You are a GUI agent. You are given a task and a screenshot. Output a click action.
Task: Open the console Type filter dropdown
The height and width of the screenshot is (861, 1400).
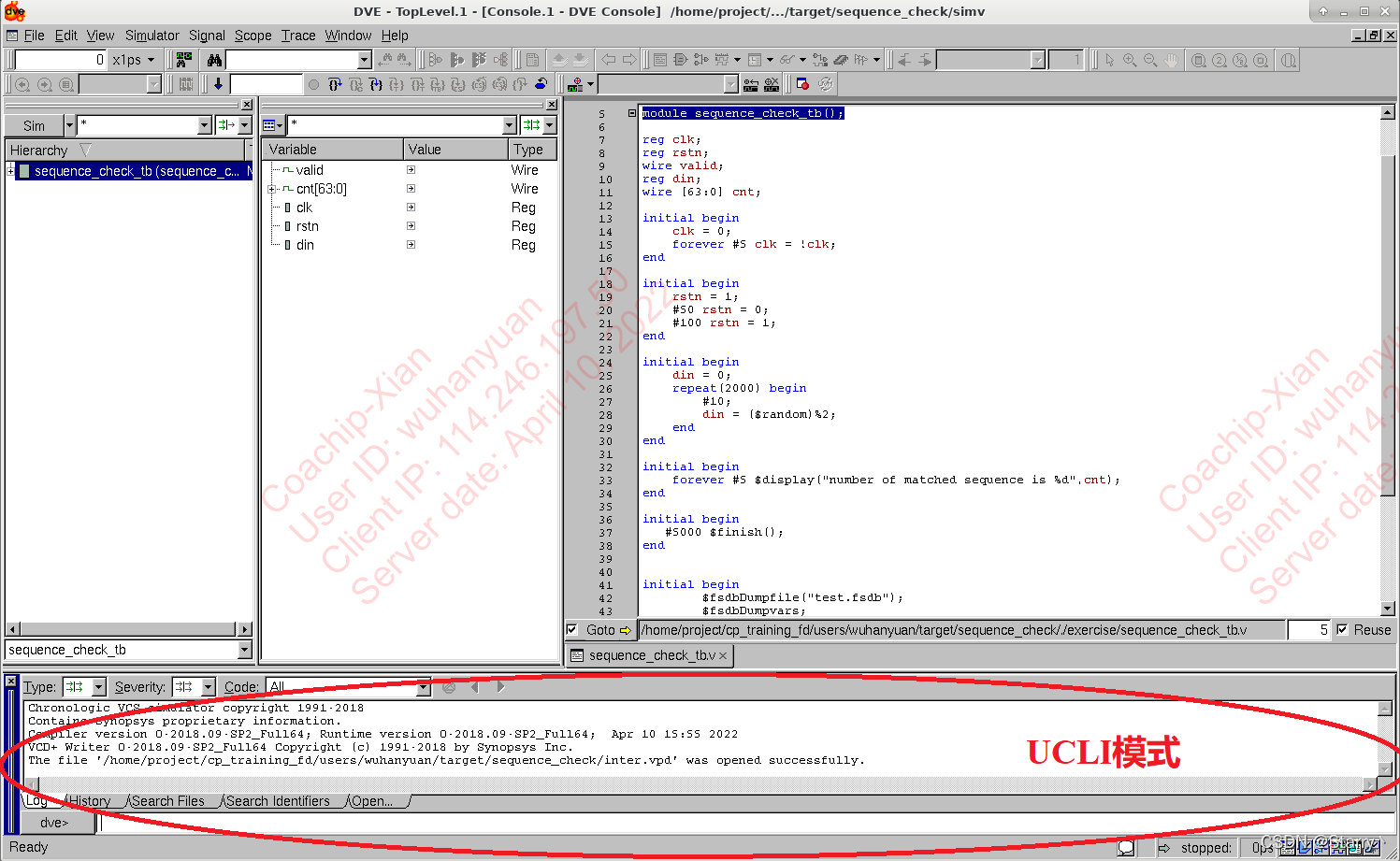tap(99, 687)
